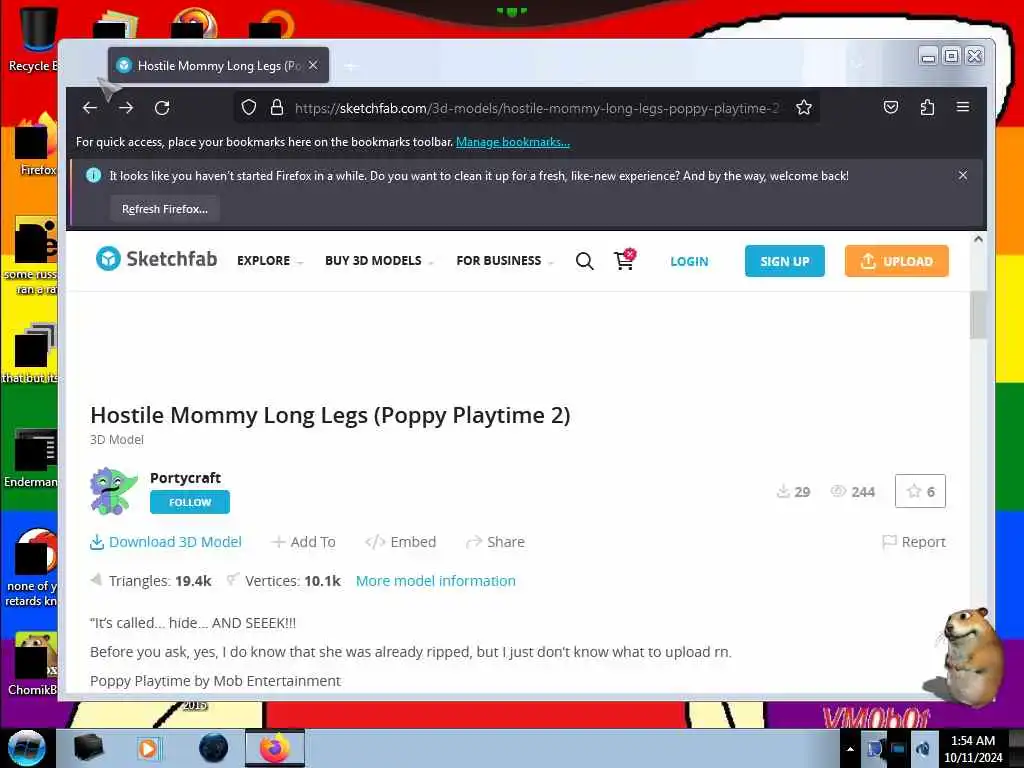
Task: Open the Firefox desktop shortcut
Action: [x=35, y=145]
